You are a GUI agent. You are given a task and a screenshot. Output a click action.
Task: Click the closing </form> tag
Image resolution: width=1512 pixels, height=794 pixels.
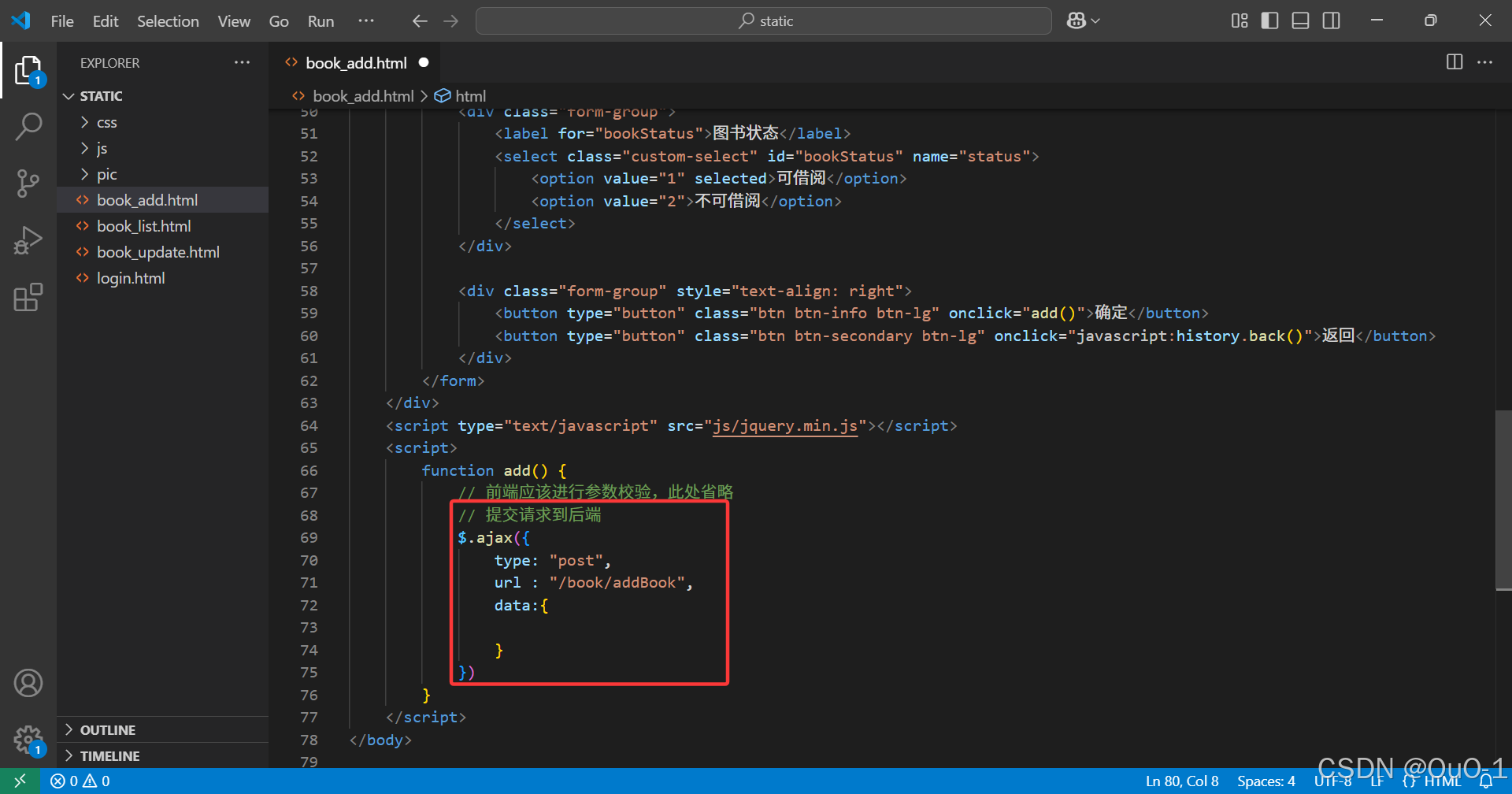point(453,381)
